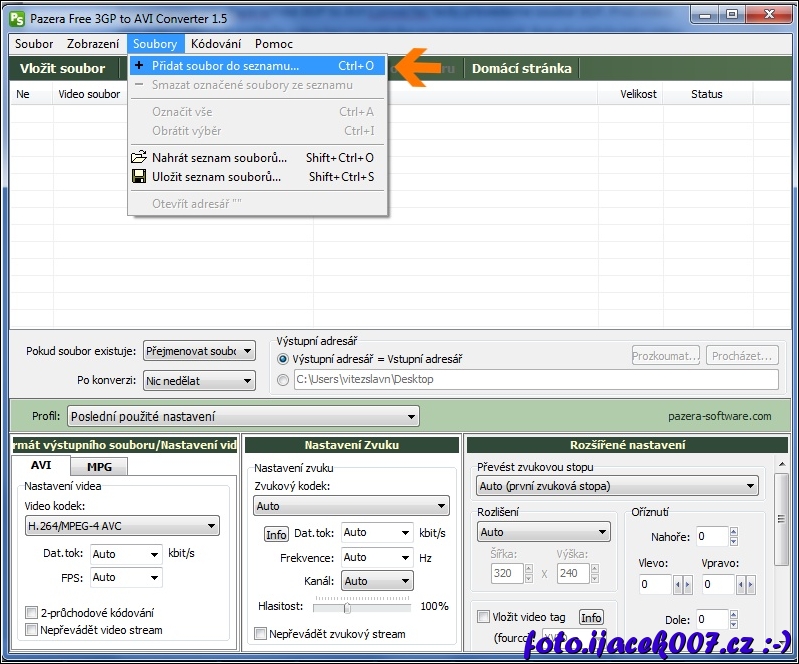799x664 pixels.
Task: Check Nepřevádět video stream option
Action: point(32,630)
